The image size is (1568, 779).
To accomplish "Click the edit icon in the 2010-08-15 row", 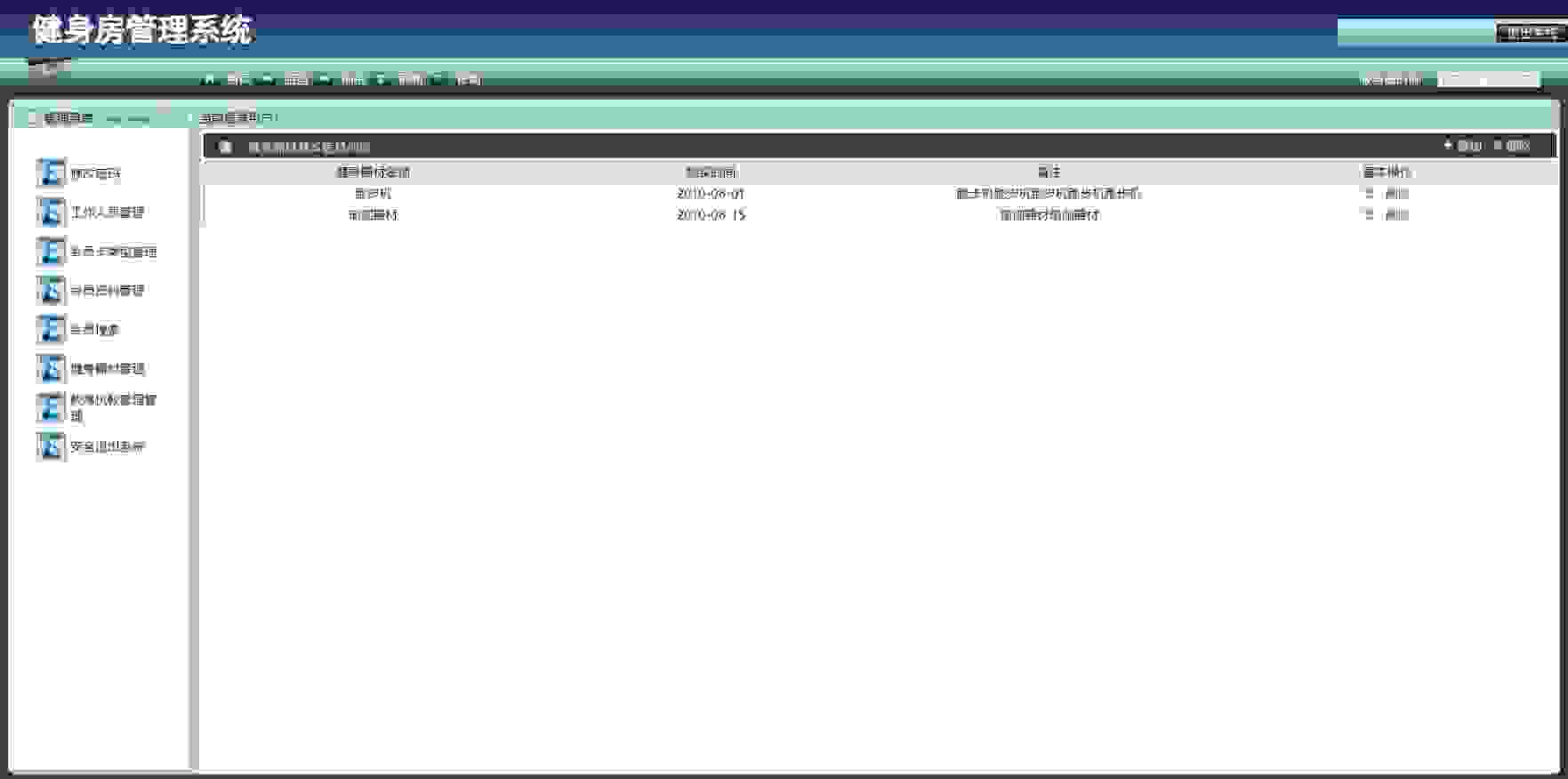I will click(1370, 214).
